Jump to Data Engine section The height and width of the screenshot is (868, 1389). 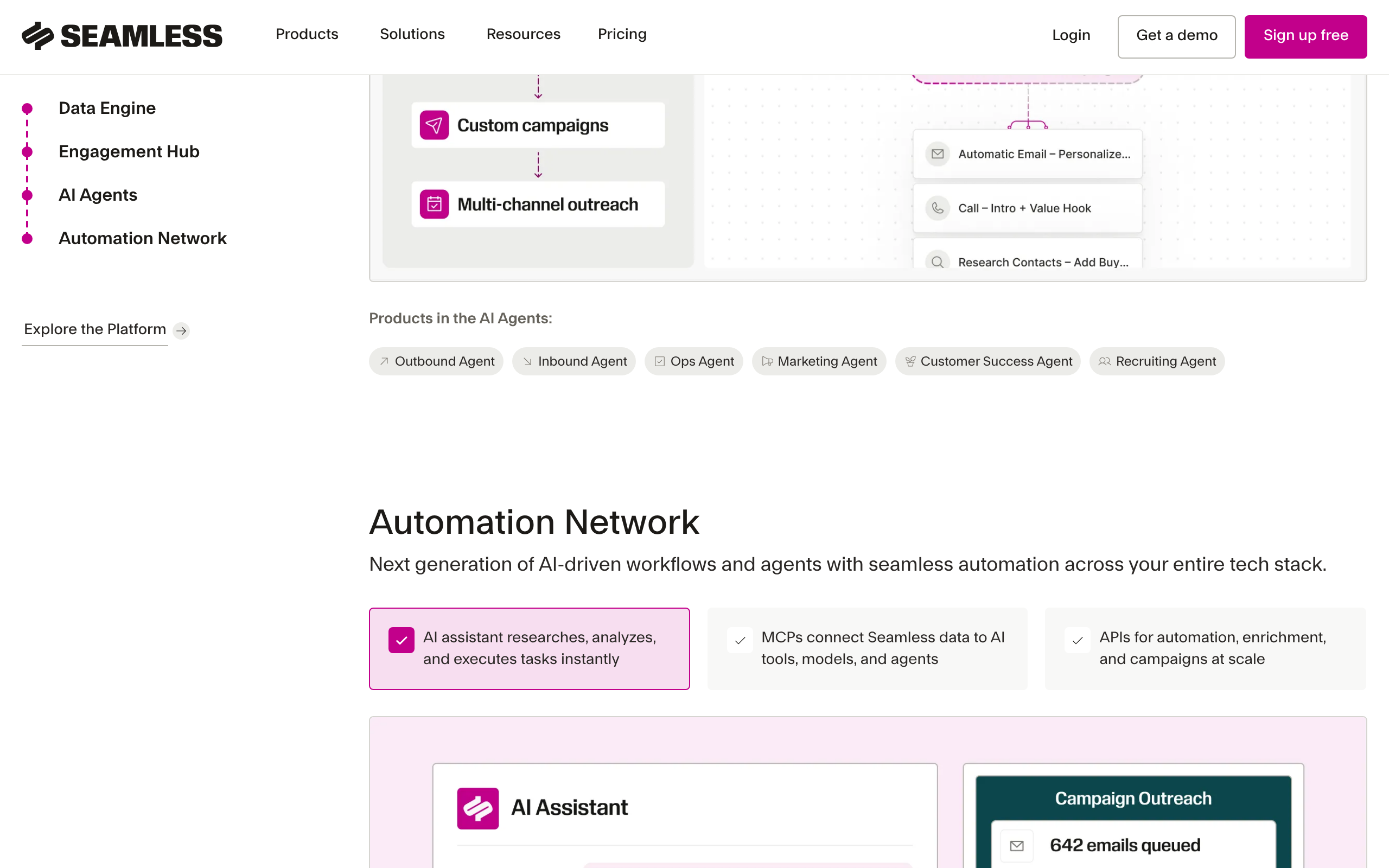click(x=107, y=108)
